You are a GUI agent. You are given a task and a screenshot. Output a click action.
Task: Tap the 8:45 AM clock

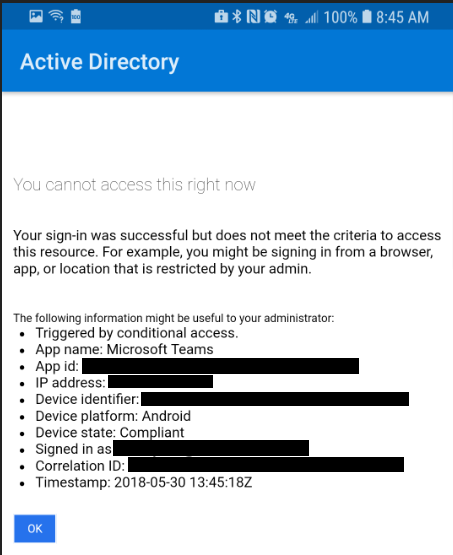402,17
